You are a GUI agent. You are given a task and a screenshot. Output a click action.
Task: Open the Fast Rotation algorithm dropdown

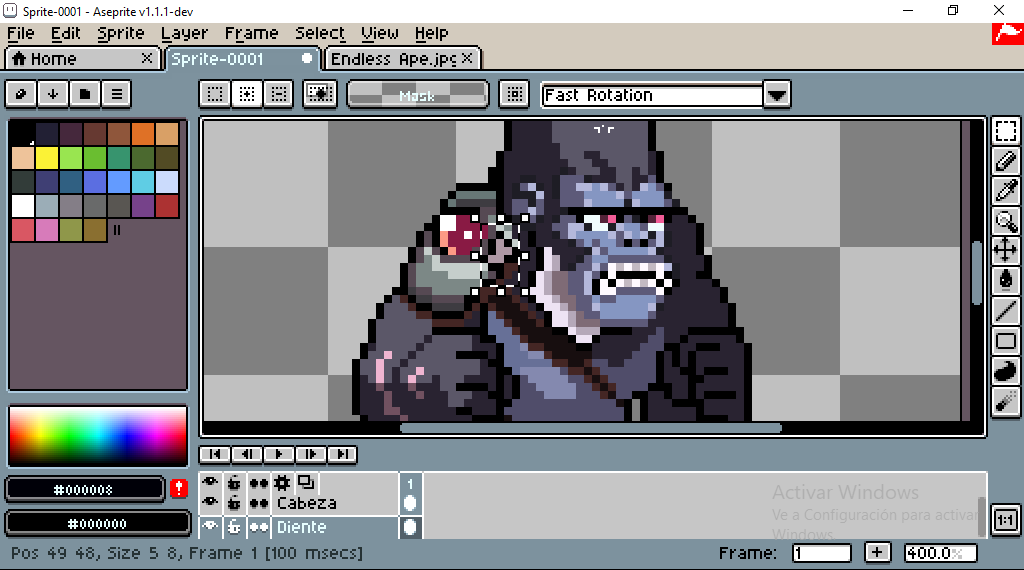[x=652, y=95]
